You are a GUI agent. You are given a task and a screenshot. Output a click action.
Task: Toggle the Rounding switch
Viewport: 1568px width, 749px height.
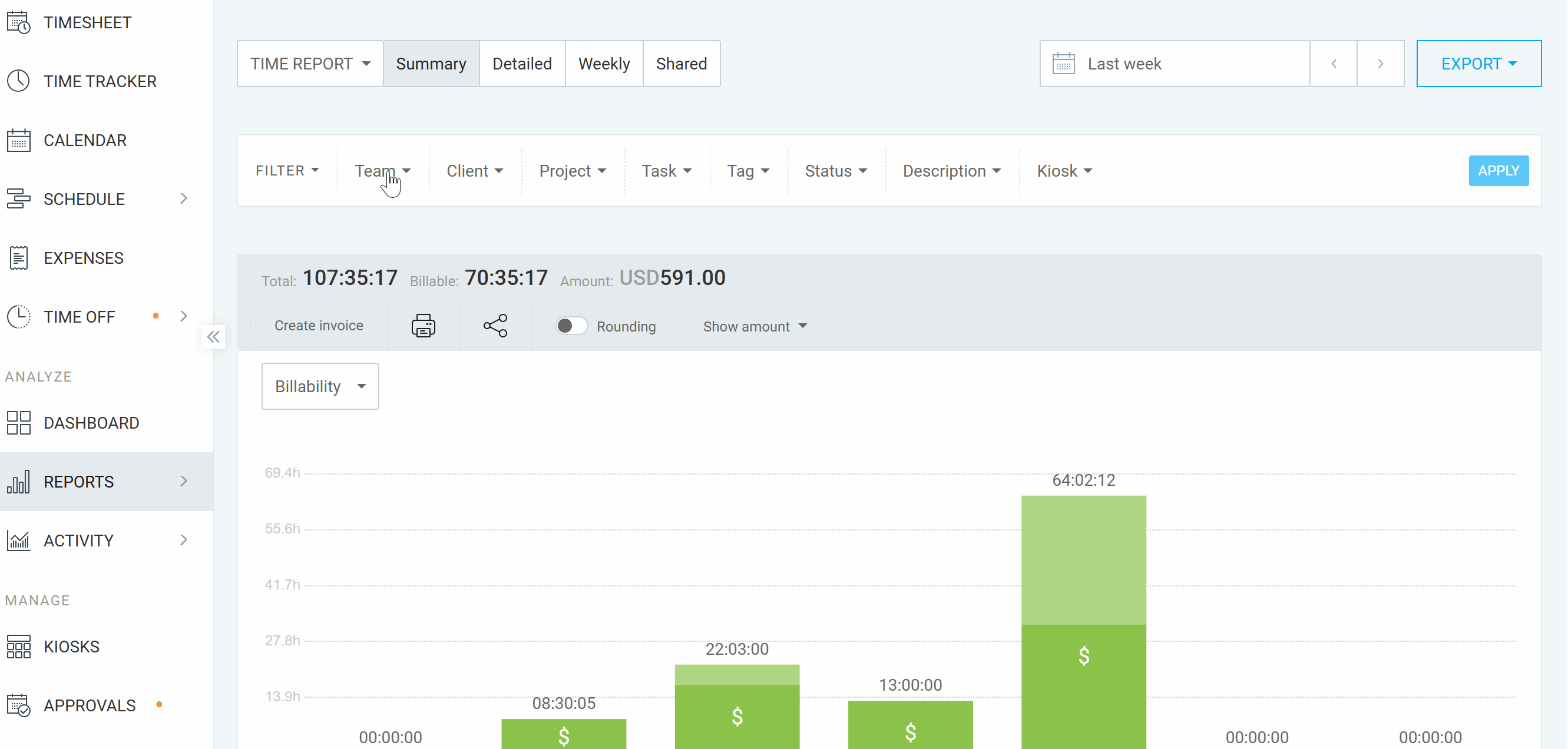(x=571, y=326)
